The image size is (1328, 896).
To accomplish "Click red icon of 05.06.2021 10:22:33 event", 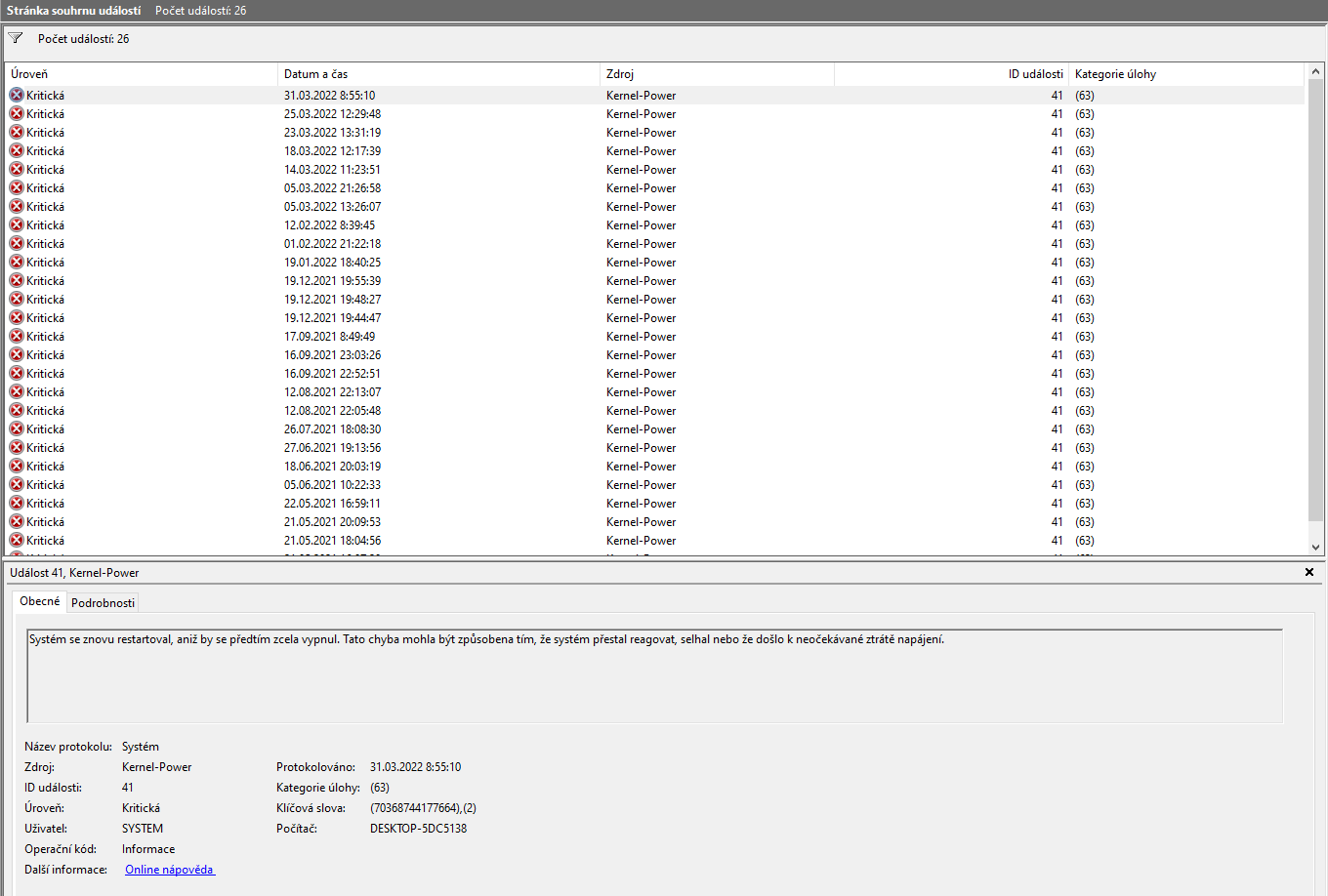I will (17, 484).
